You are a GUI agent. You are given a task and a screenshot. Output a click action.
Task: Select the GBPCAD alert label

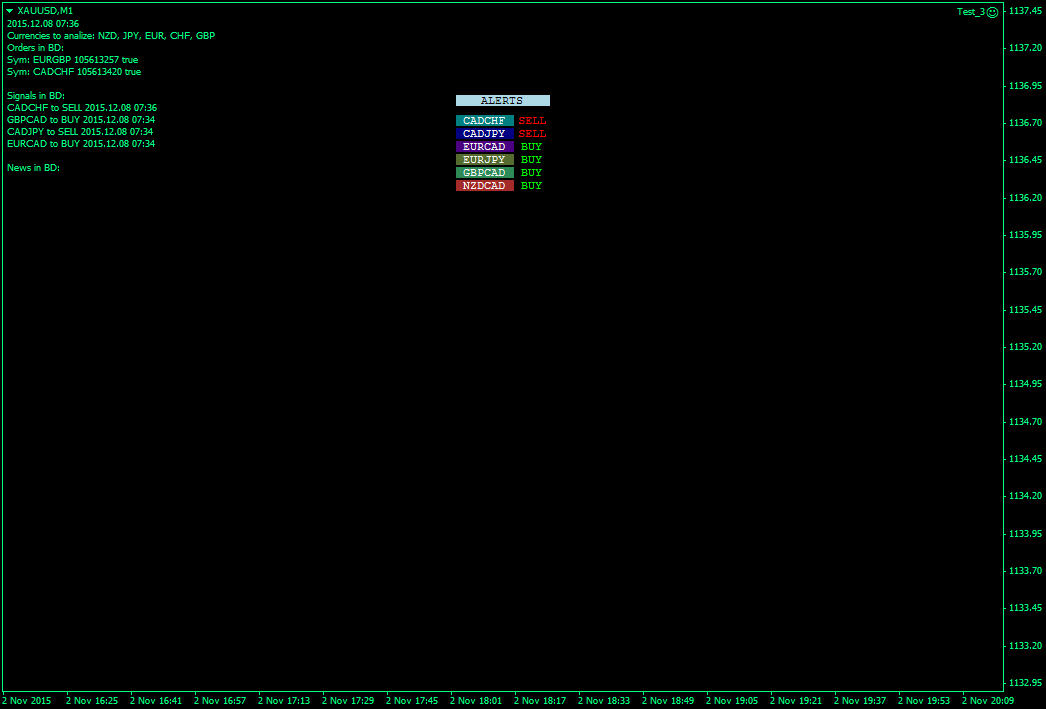[484, 173]
